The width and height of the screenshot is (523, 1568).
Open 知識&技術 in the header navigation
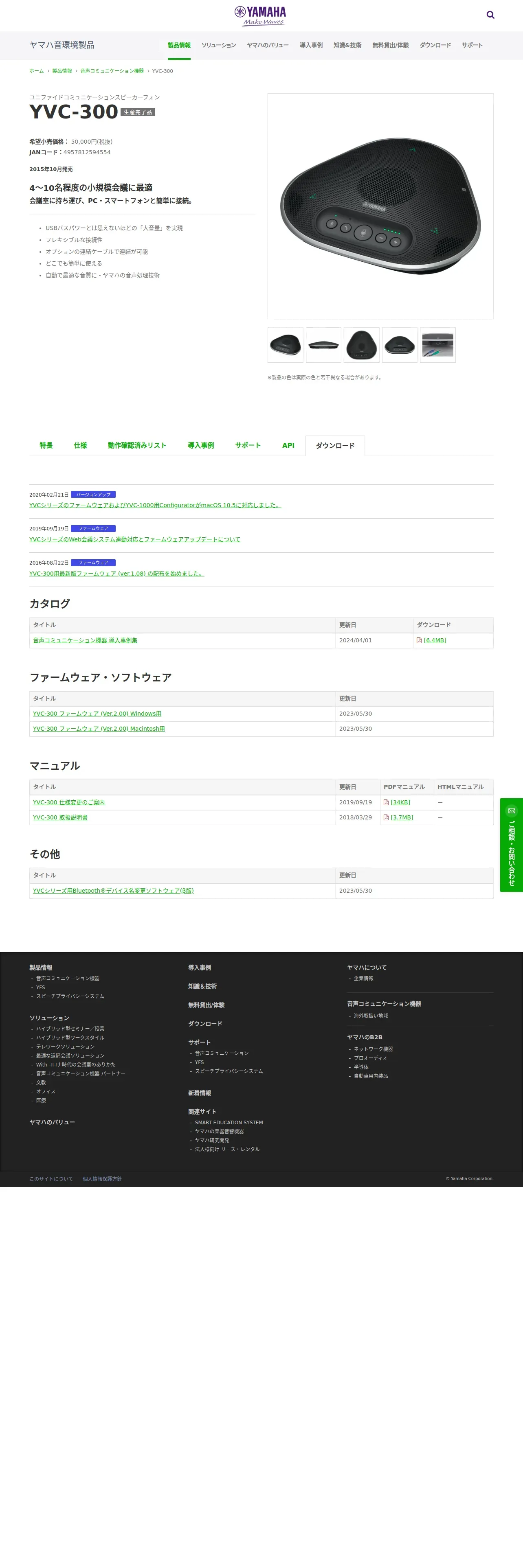pos(347,45)
